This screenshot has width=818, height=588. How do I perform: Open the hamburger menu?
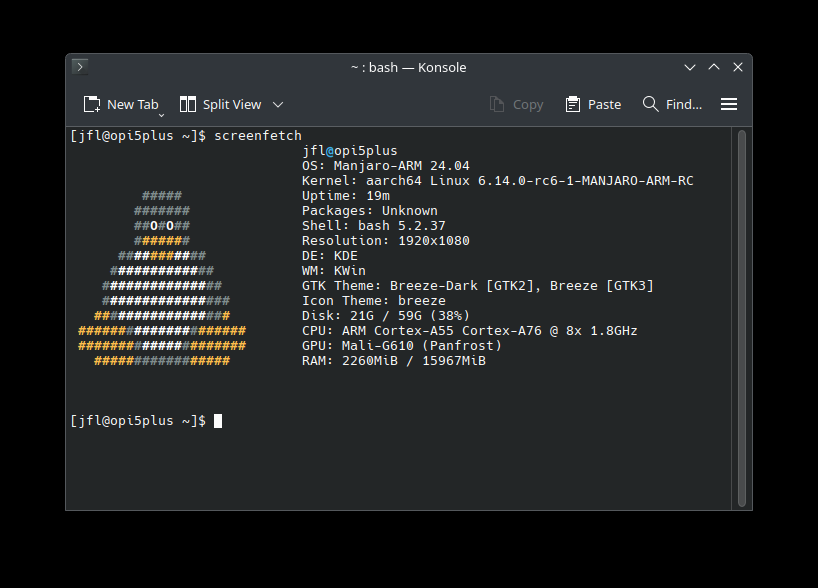pyautogui.click(x=729, y=104)
